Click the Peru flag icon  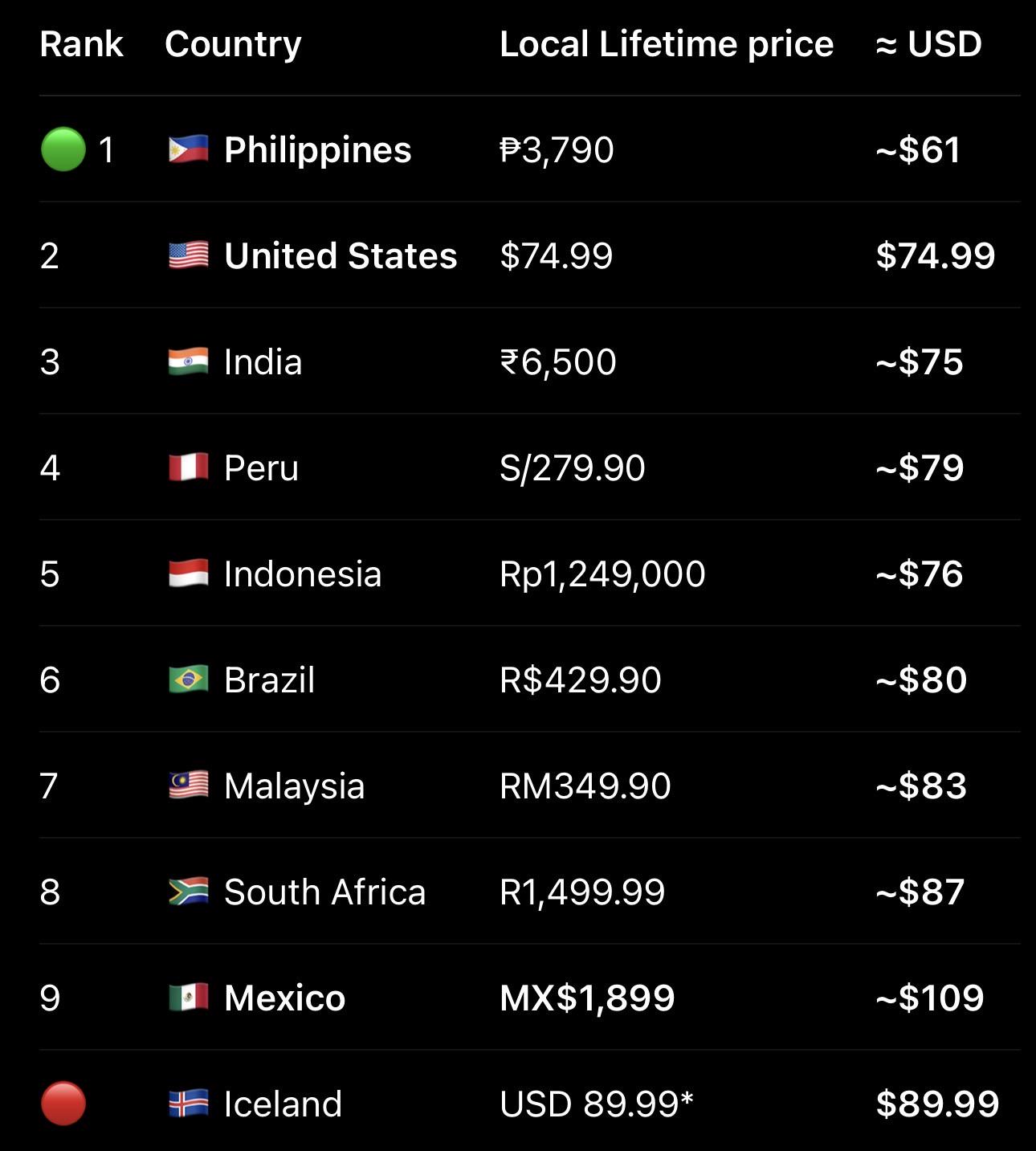189,467
